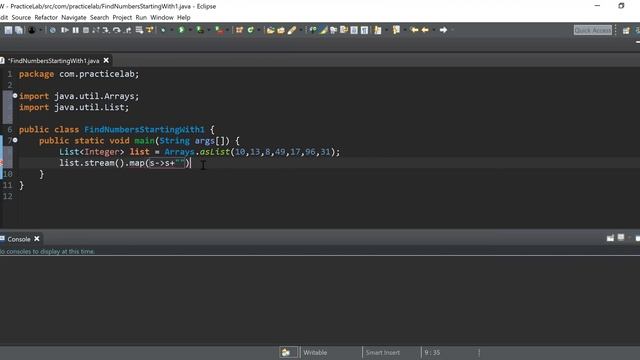The height and width of the screenshot is (360, 640).
Task: Click the Last Edit Location arrow icon
Action: 414,30
